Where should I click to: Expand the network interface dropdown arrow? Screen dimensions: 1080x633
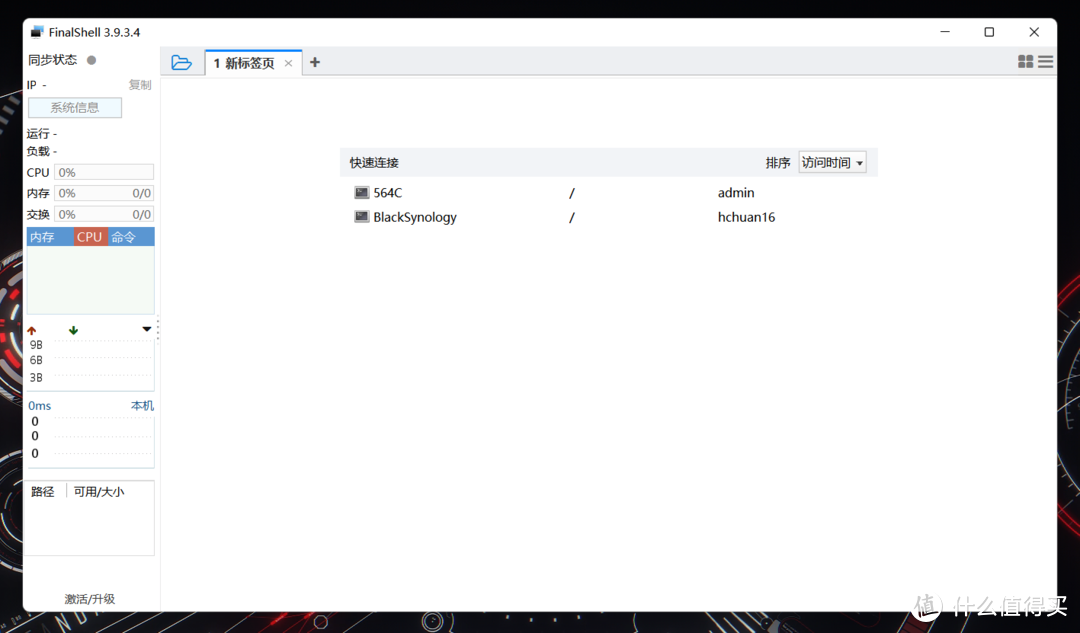point(147,329)
